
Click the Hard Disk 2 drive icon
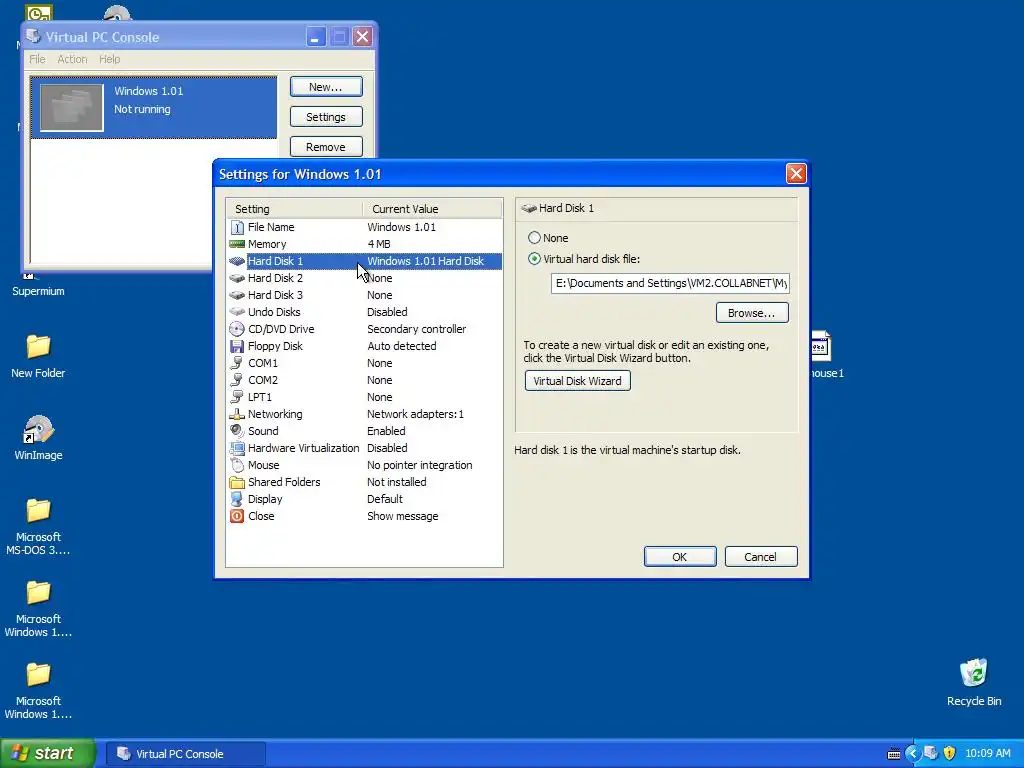tap(237, 278)
